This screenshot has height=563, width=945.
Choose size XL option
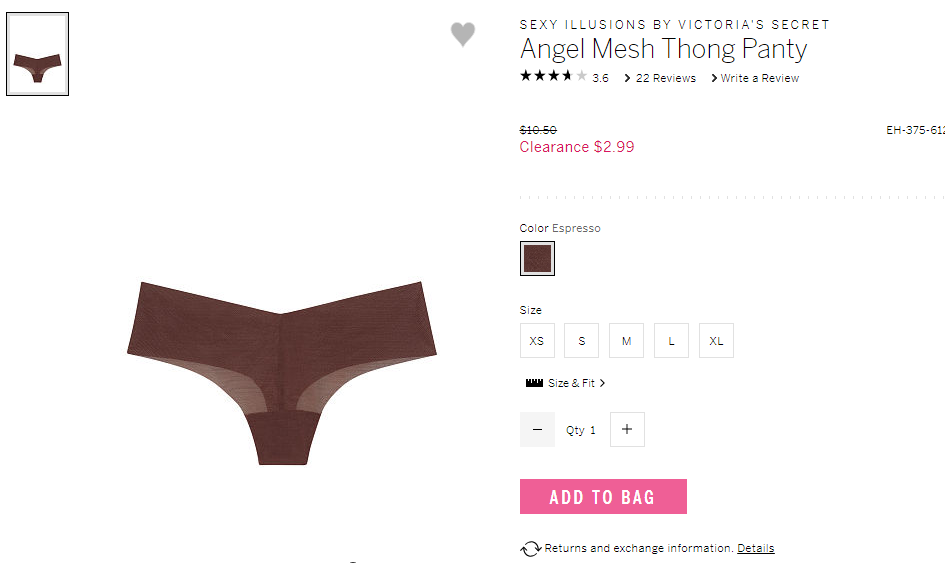coord(716,341)
